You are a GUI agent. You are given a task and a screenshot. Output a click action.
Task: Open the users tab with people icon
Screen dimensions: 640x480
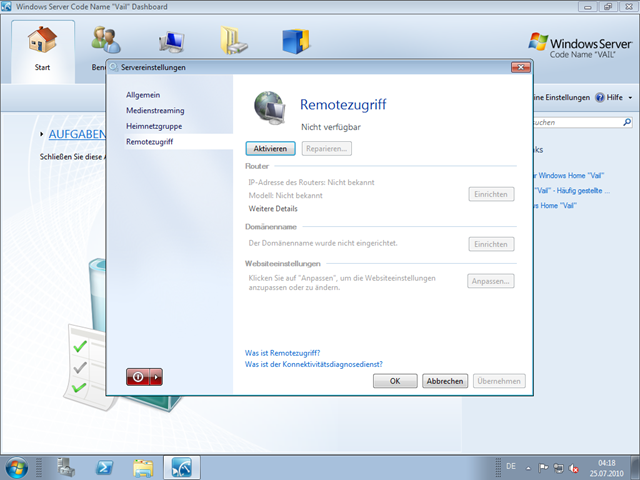(x=106, y=40)
